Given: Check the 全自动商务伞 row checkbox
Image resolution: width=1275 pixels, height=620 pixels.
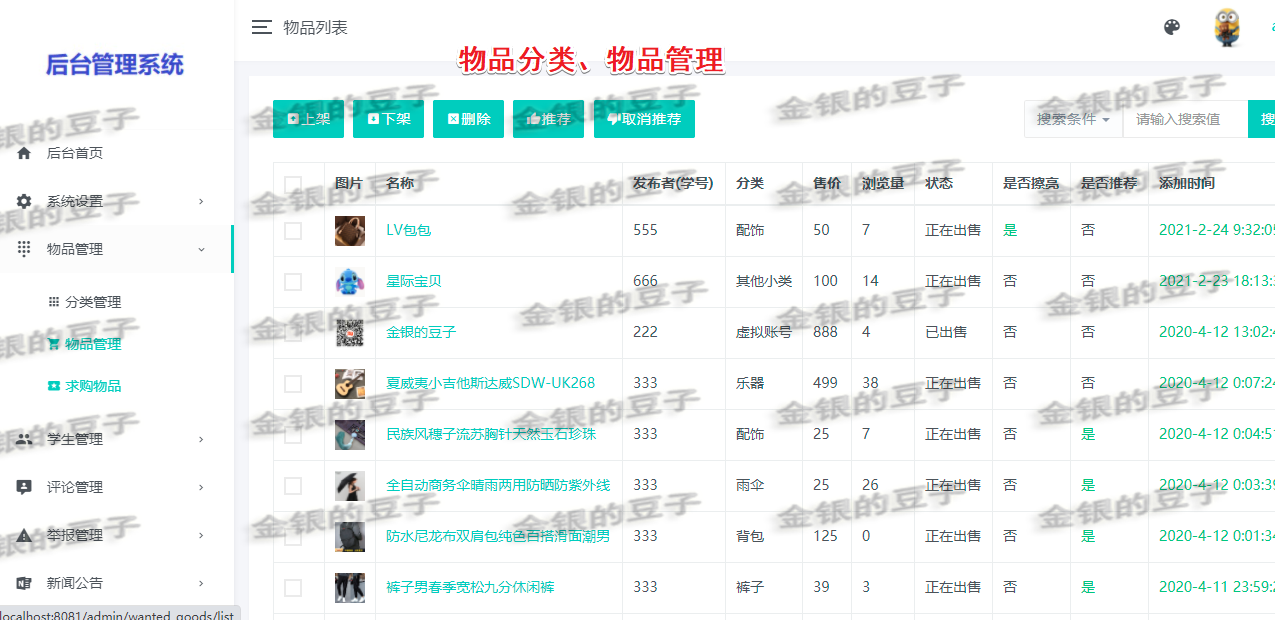Looking at the screenshot, I should pyautogui.click(x=293, y=485).
